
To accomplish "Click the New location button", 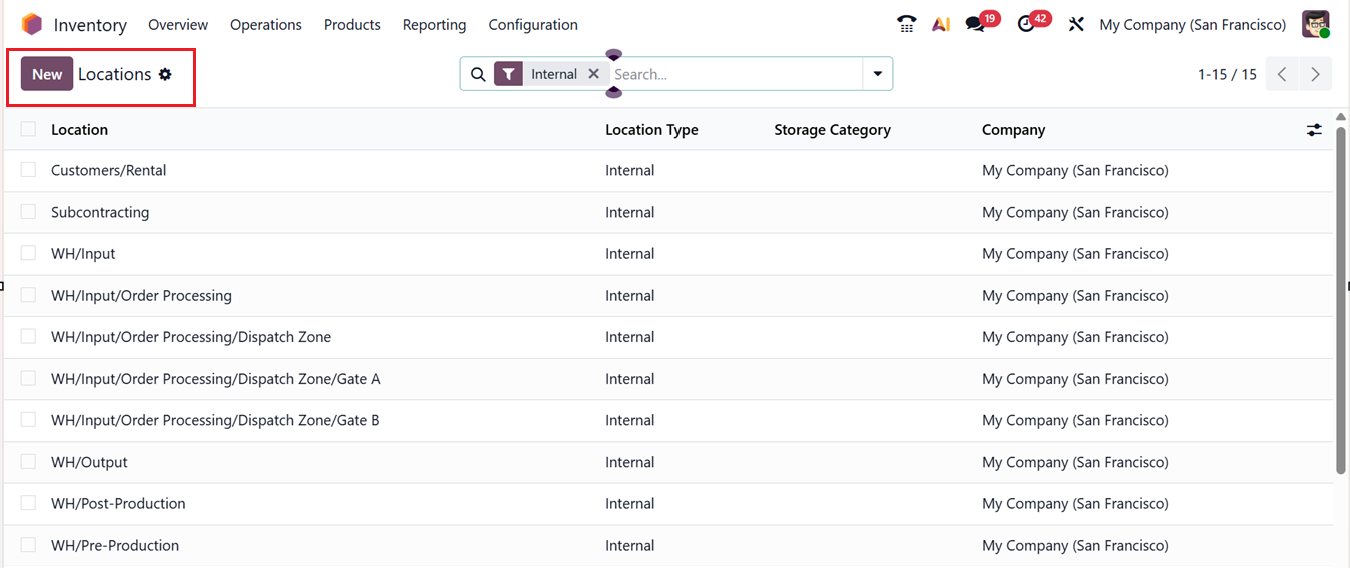I will coord(47,74).
